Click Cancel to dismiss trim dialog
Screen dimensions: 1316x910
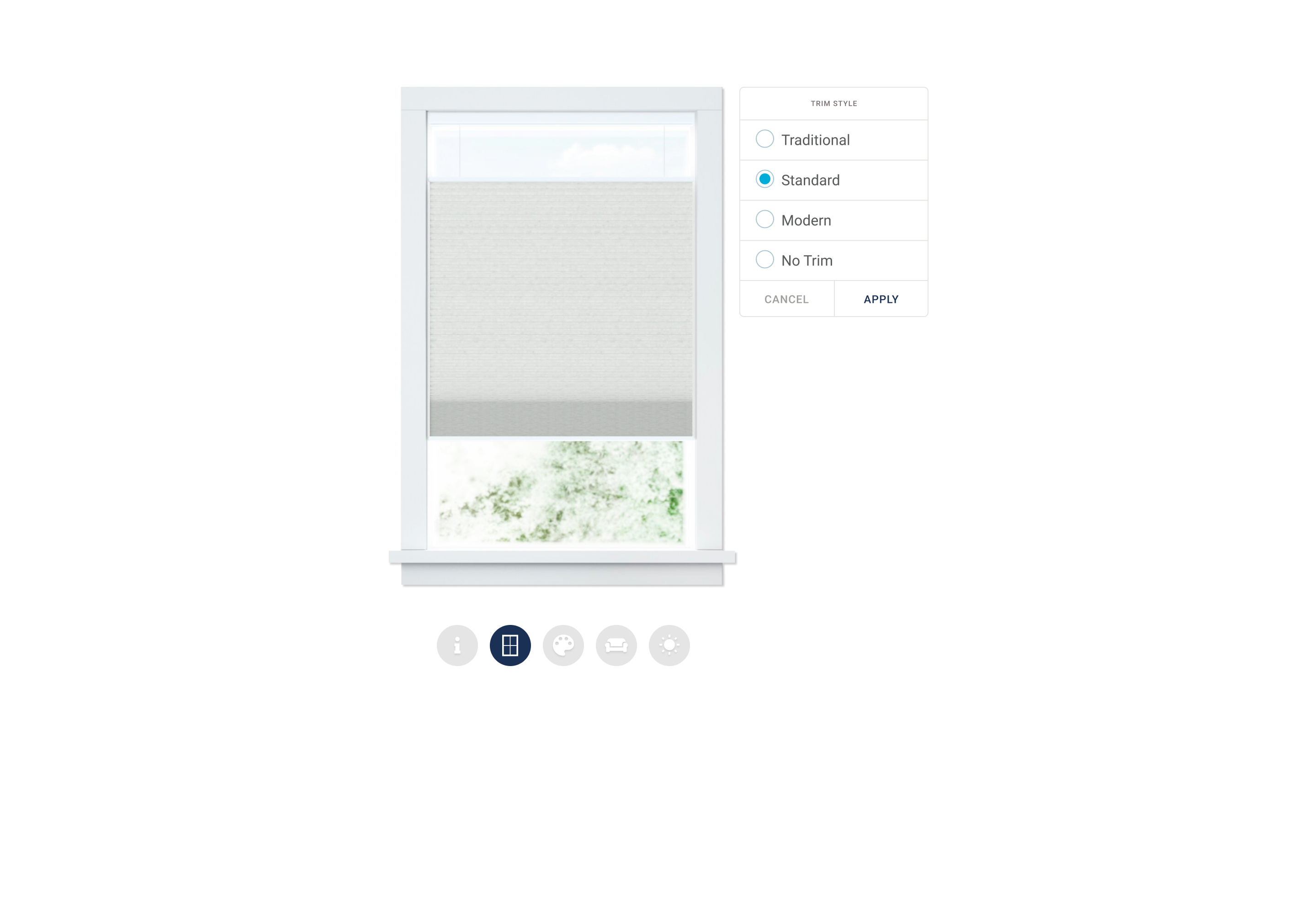(x=786, y=298)
